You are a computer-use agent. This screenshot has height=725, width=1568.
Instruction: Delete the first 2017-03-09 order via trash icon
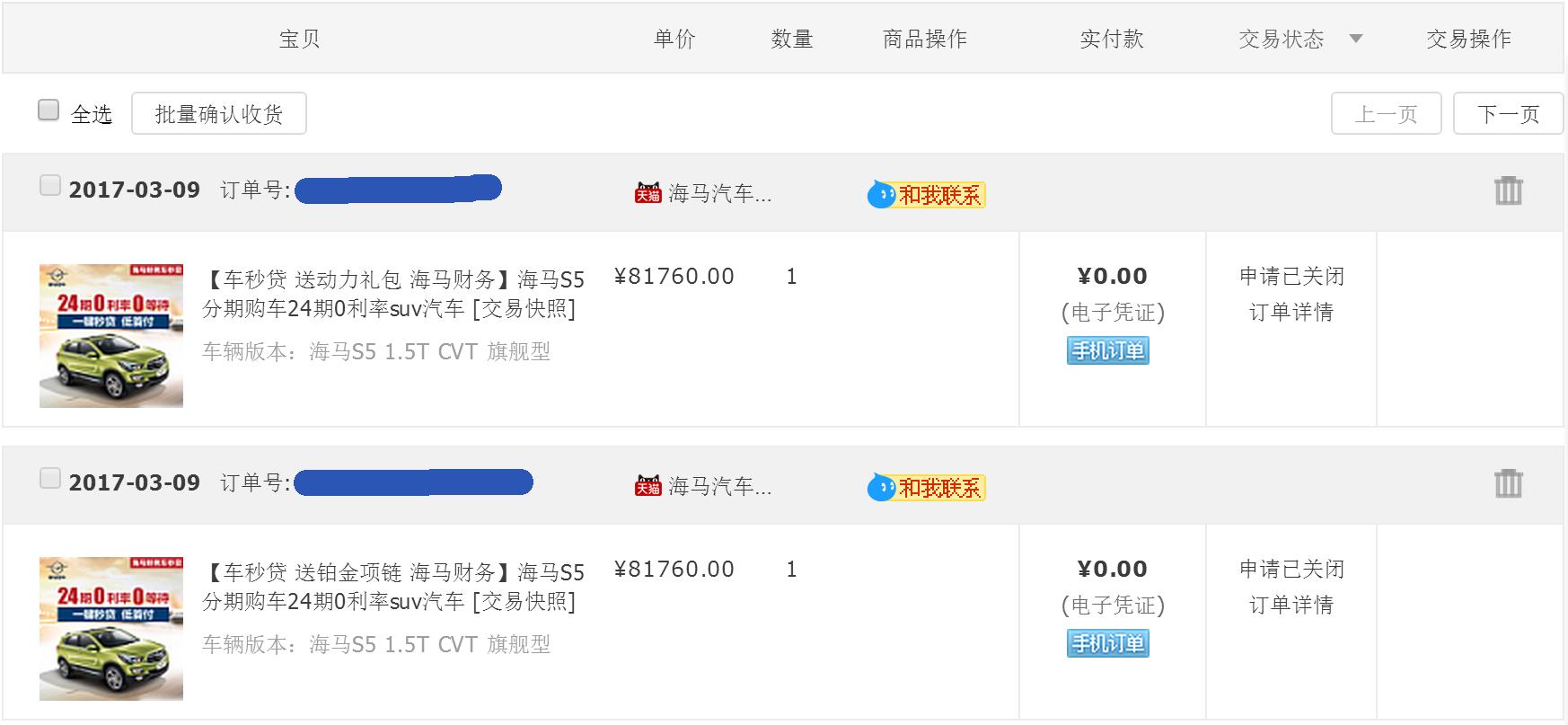click(1508, 190)
